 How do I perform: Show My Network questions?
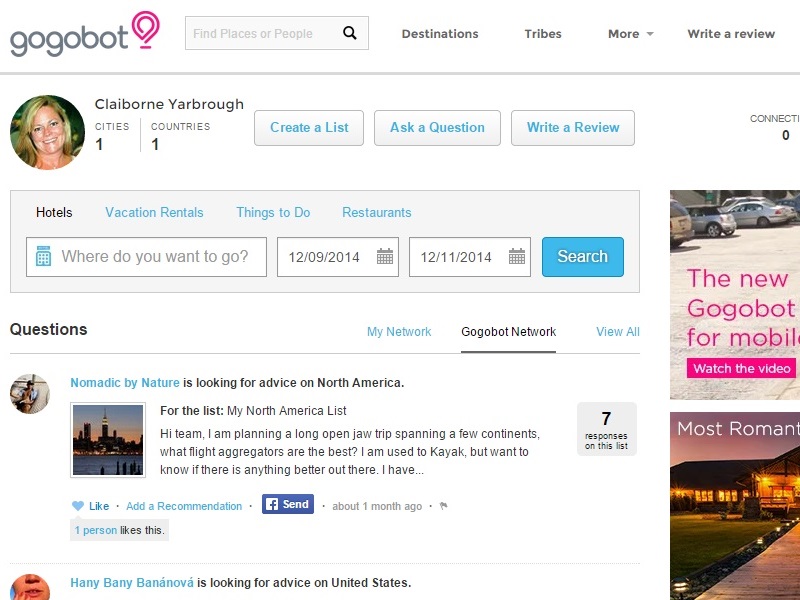(x=399, y=332)
